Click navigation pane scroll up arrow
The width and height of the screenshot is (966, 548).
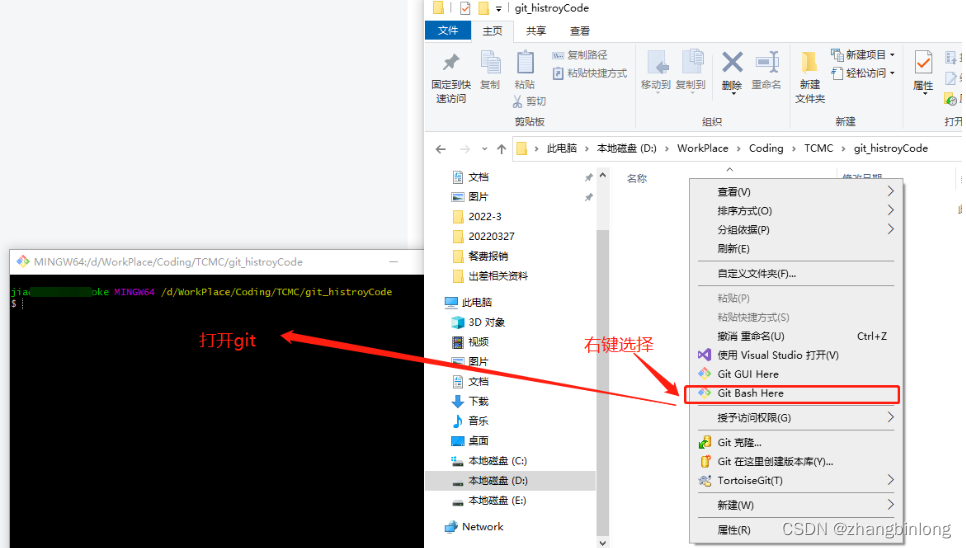[603, 176]
